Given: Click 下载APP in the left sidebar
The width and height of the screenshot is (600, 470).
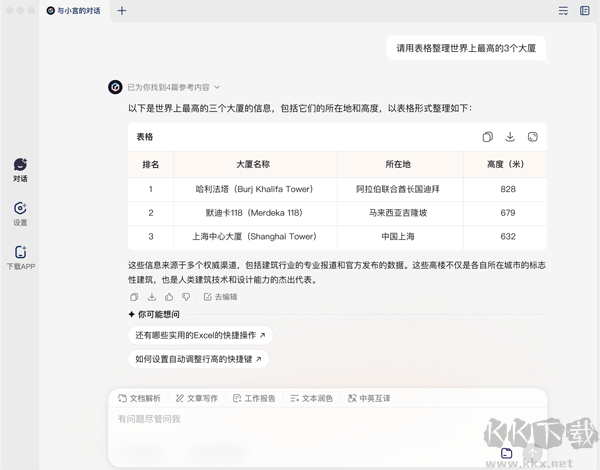Looking at the screenshot, I should click(20, 258).
